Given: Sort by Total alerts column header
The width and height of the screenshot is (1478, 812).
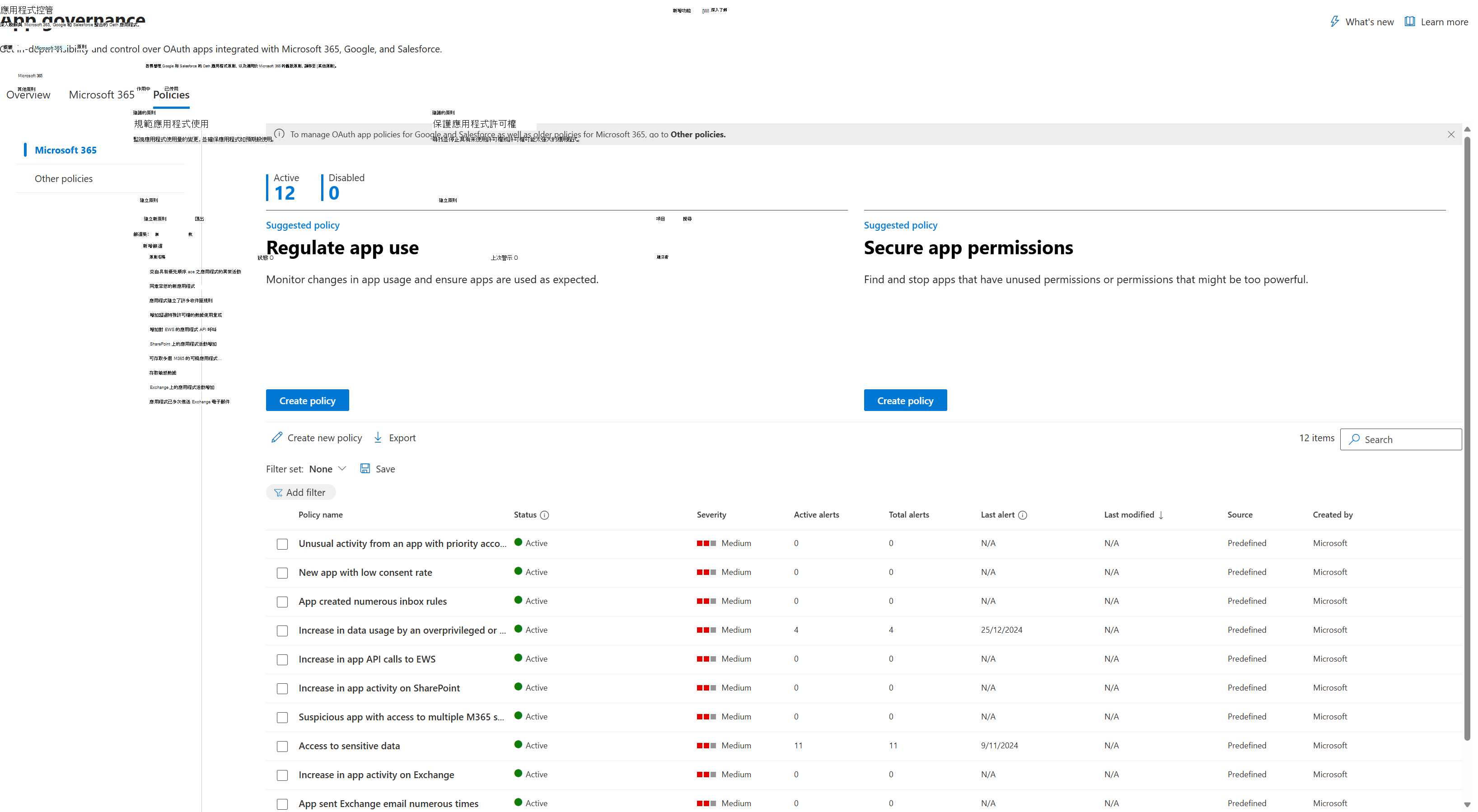Looking at the screenshot, I should click(909, 515).
